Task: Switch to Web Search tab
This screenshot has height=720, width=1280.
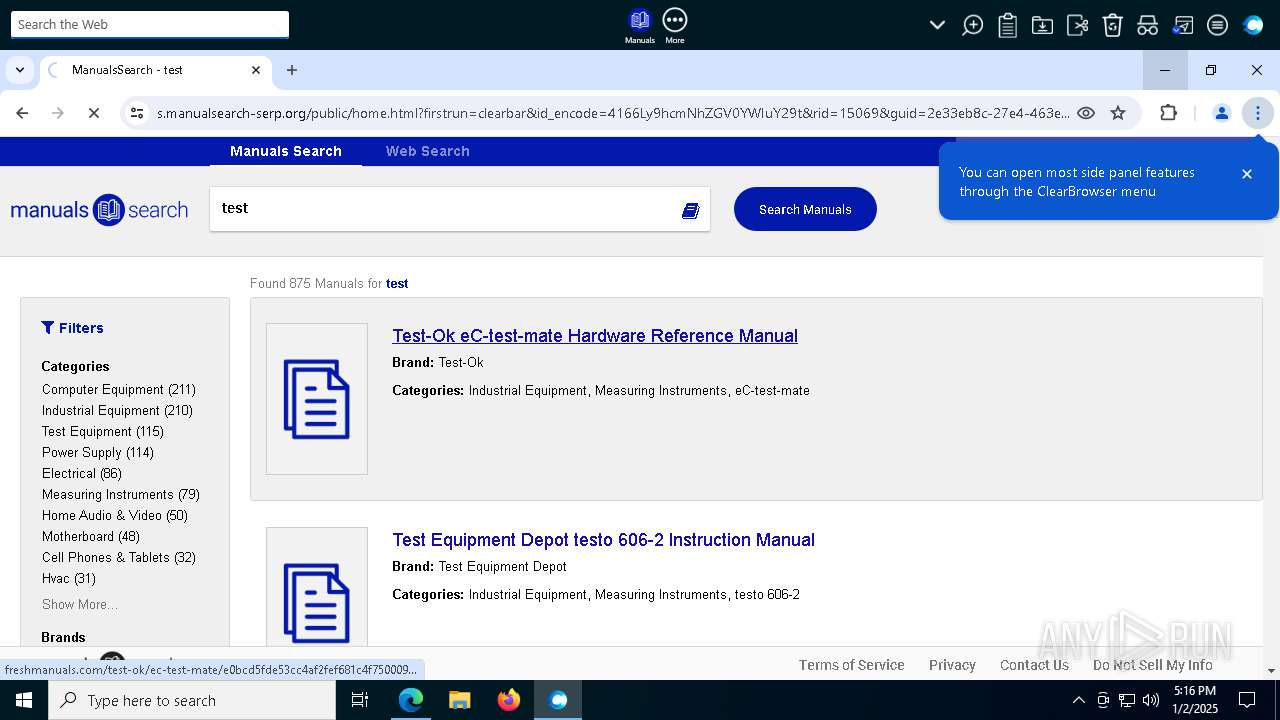Action: point(427,151)
